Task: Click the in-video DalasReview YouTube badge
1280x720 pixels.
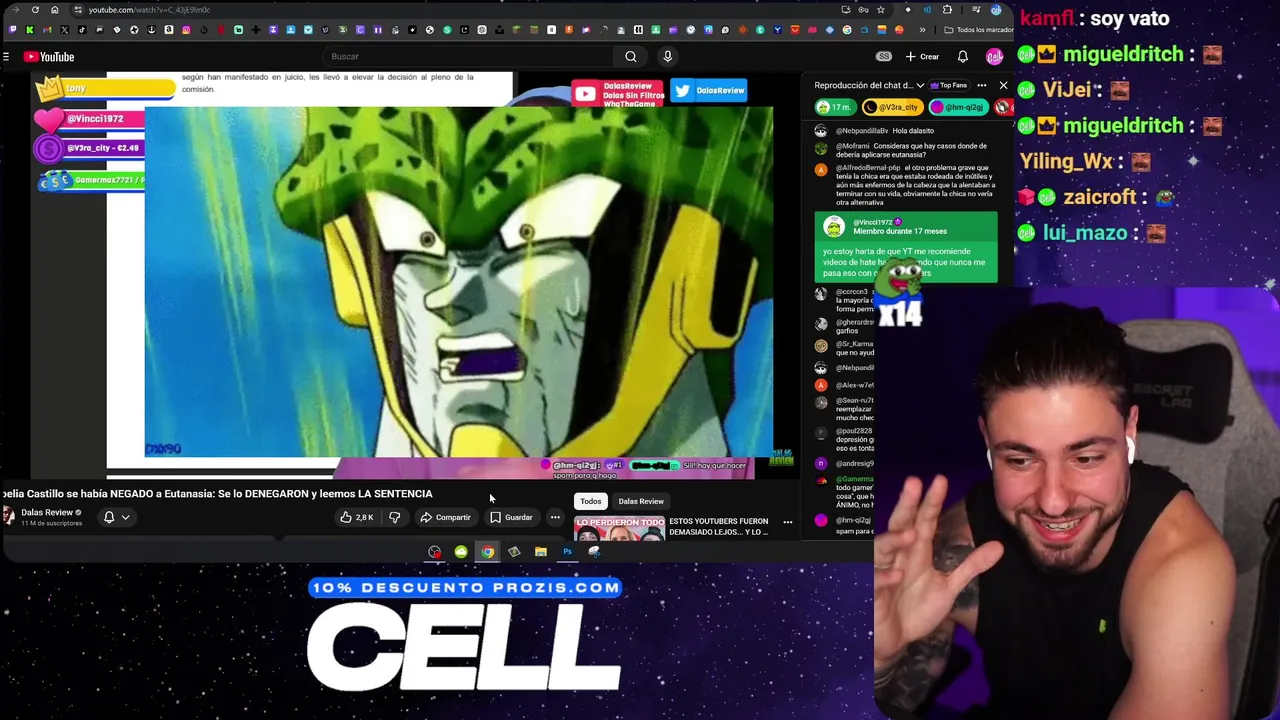Action: (618, 95)
